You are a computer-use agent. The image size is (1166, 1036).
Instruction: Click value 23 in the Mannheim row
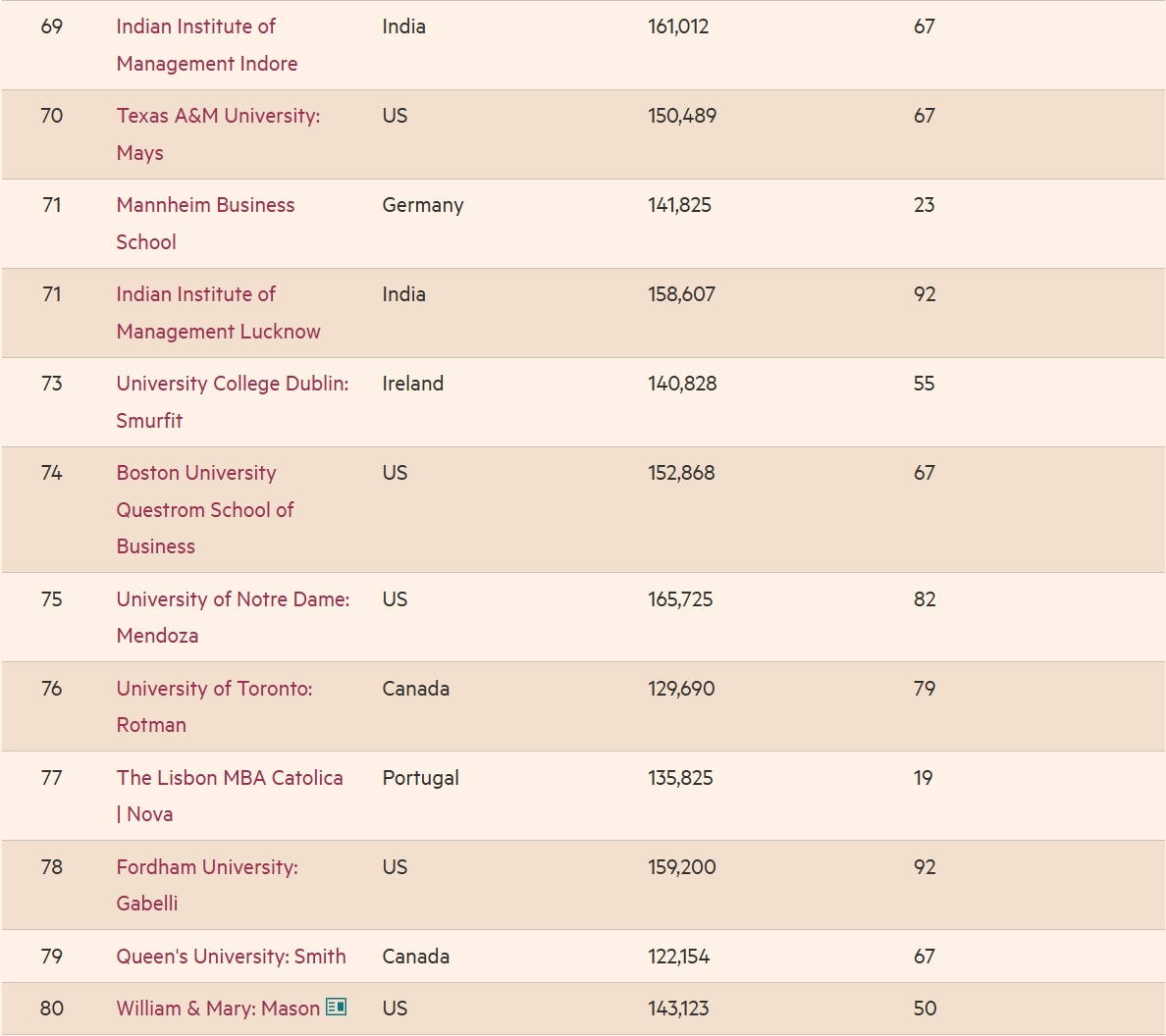pos(925,205)
